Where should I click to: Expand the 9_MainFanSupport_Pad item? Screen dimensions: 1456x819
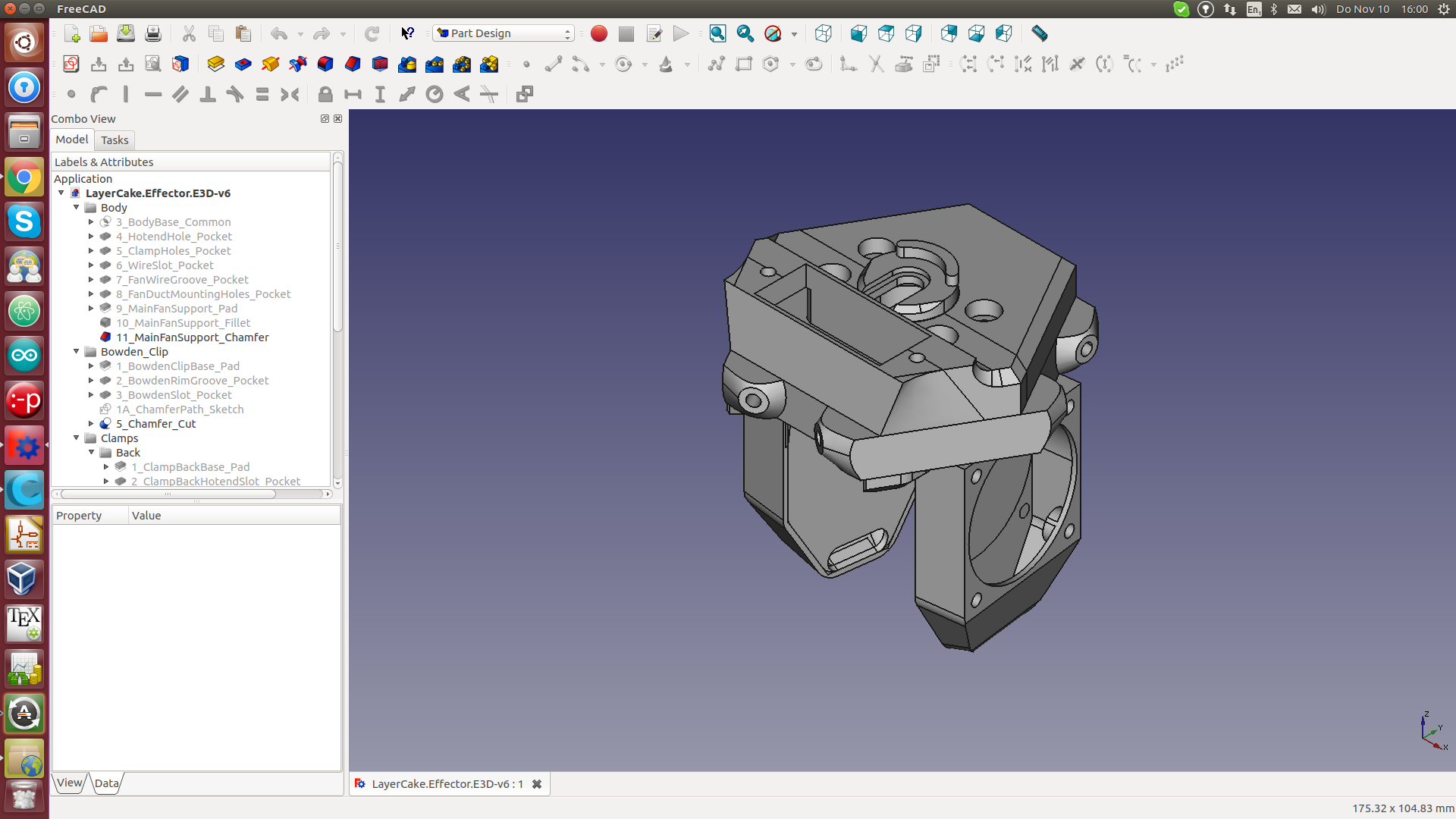[91, 309]
